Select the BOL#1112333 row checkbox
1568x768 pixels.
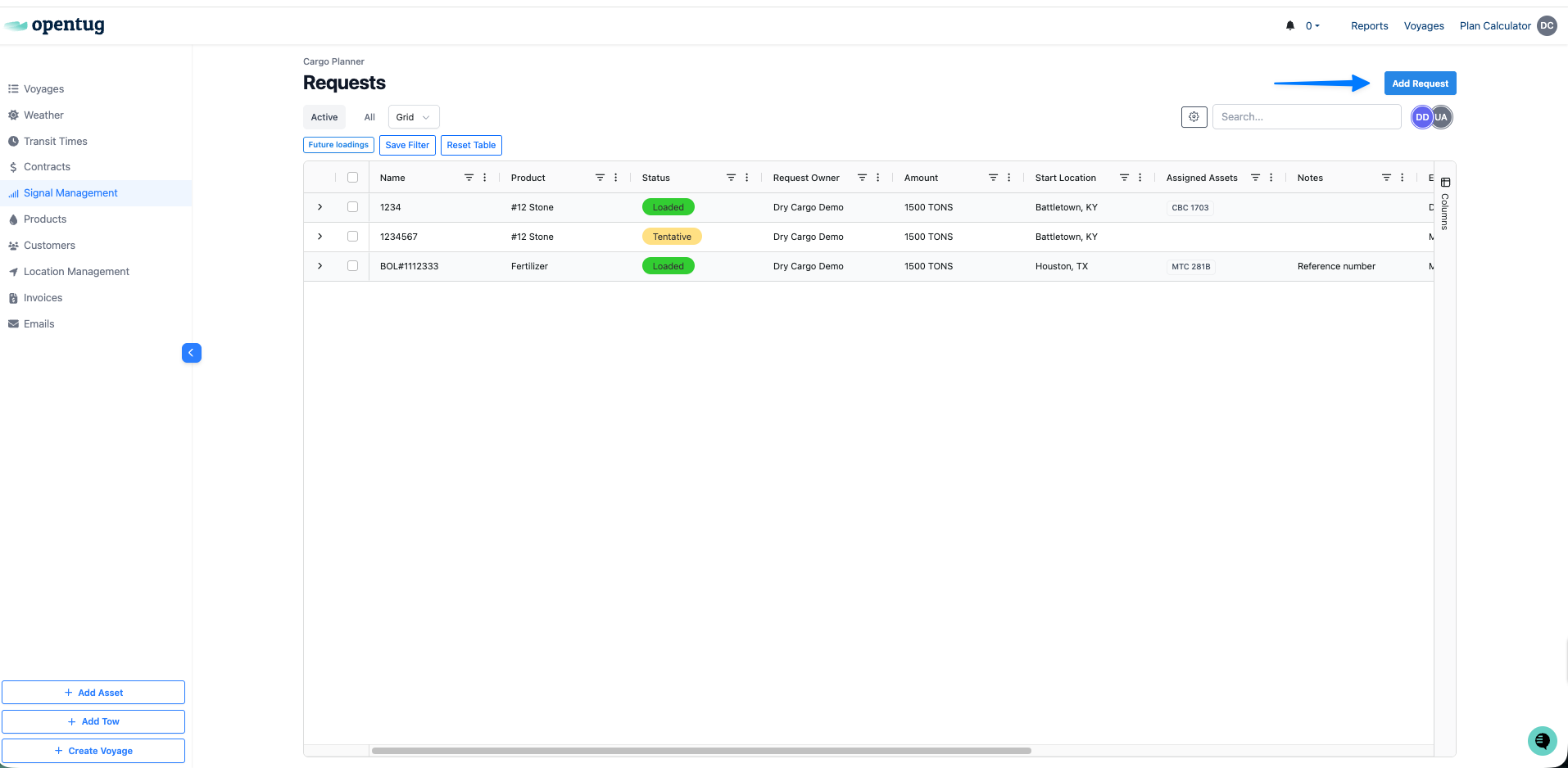[x=353, y=266]
